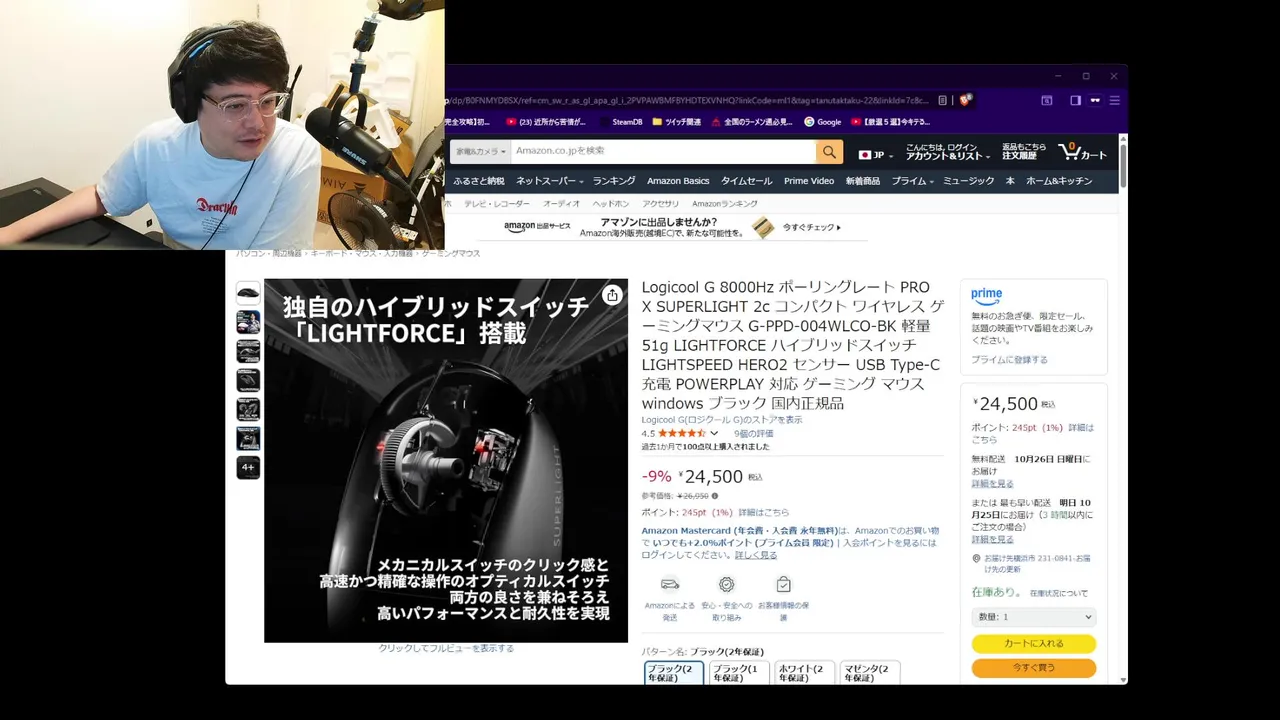Viewport: 1280px width, 720px height.
Task: Toggle the browser sidebar panel icon
Action: point(1076,100)
